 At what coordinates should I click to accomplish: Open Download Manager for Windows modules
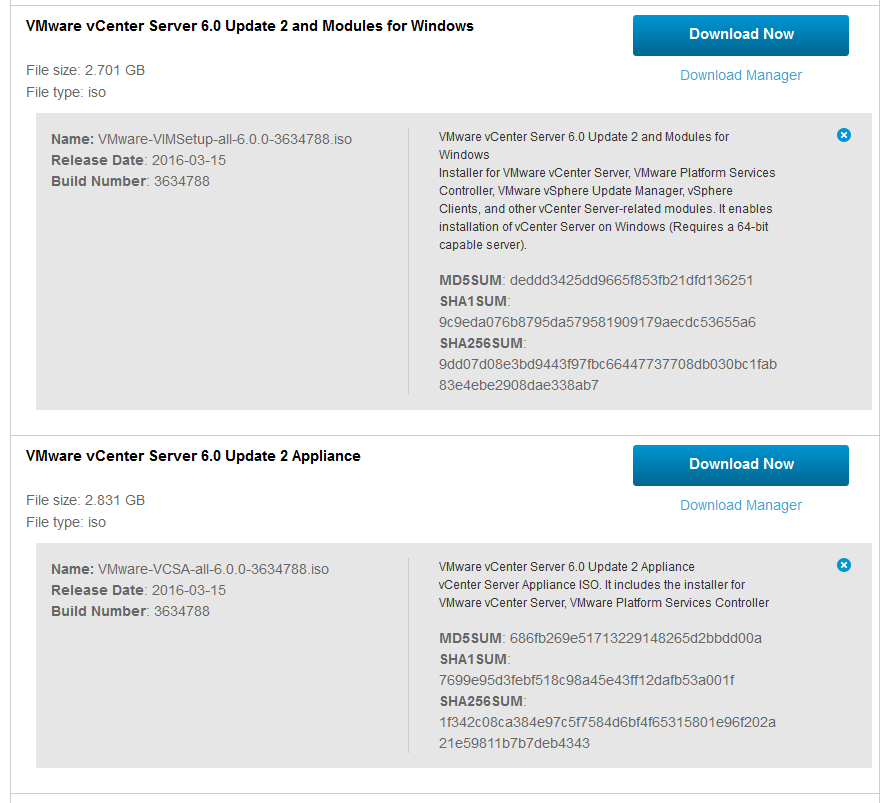[x=740, y=75]
